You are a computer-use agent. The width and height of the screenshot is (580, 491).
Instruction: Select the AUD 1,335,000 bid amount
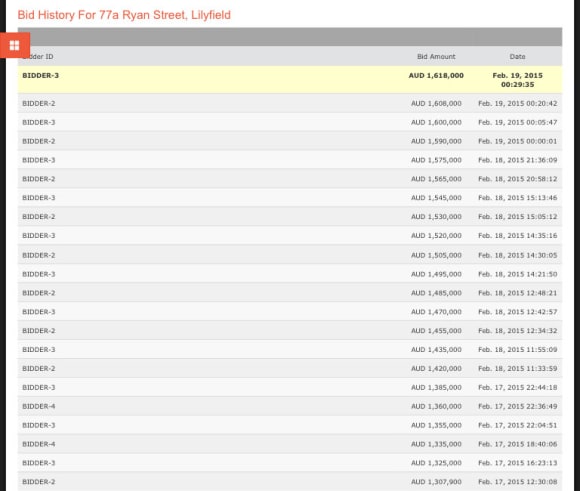click(x=436, y=444)
